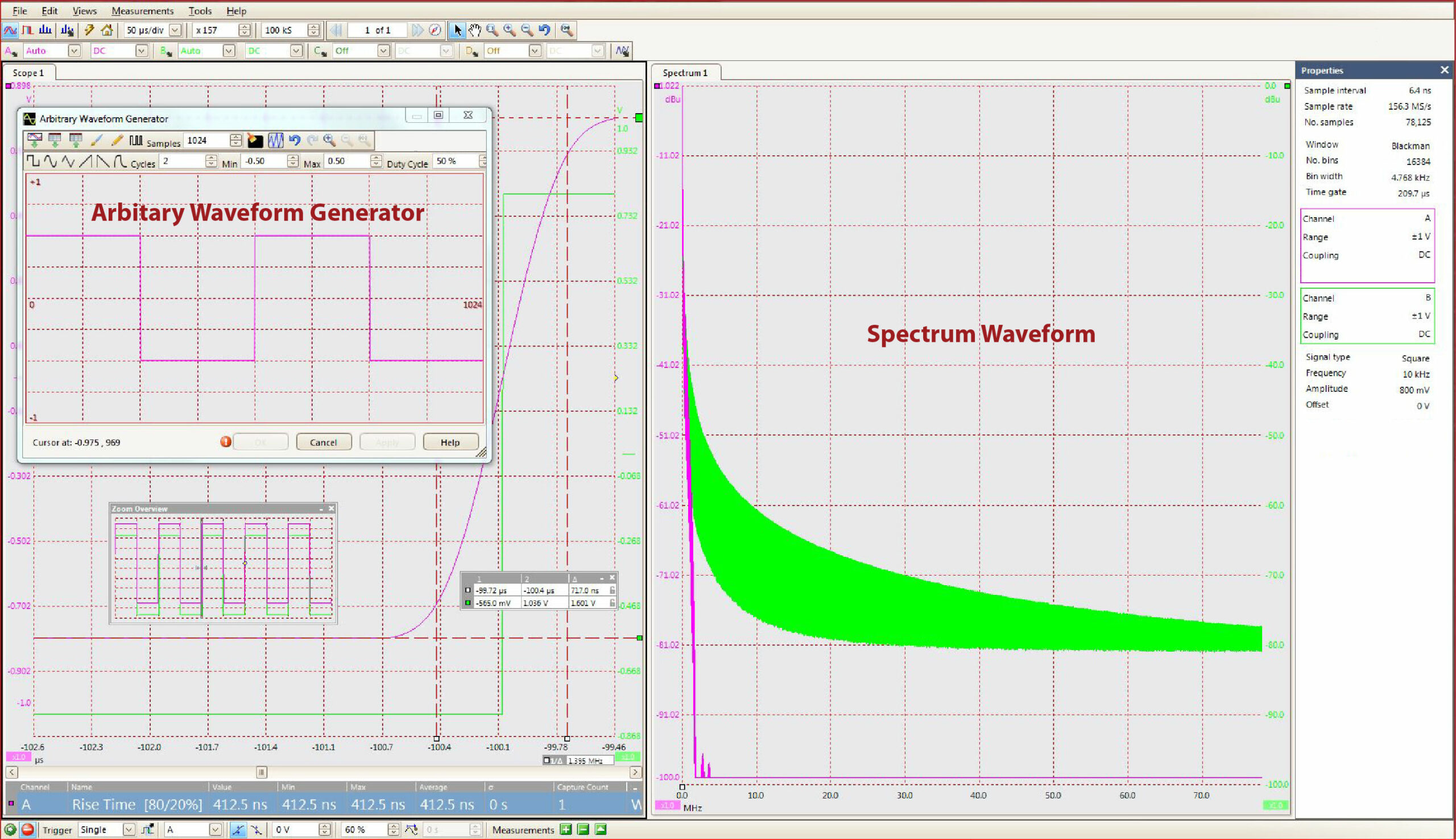Select the ramp up wave shape icon
The height and width of the screenshot is (840, 1456).
85,161
